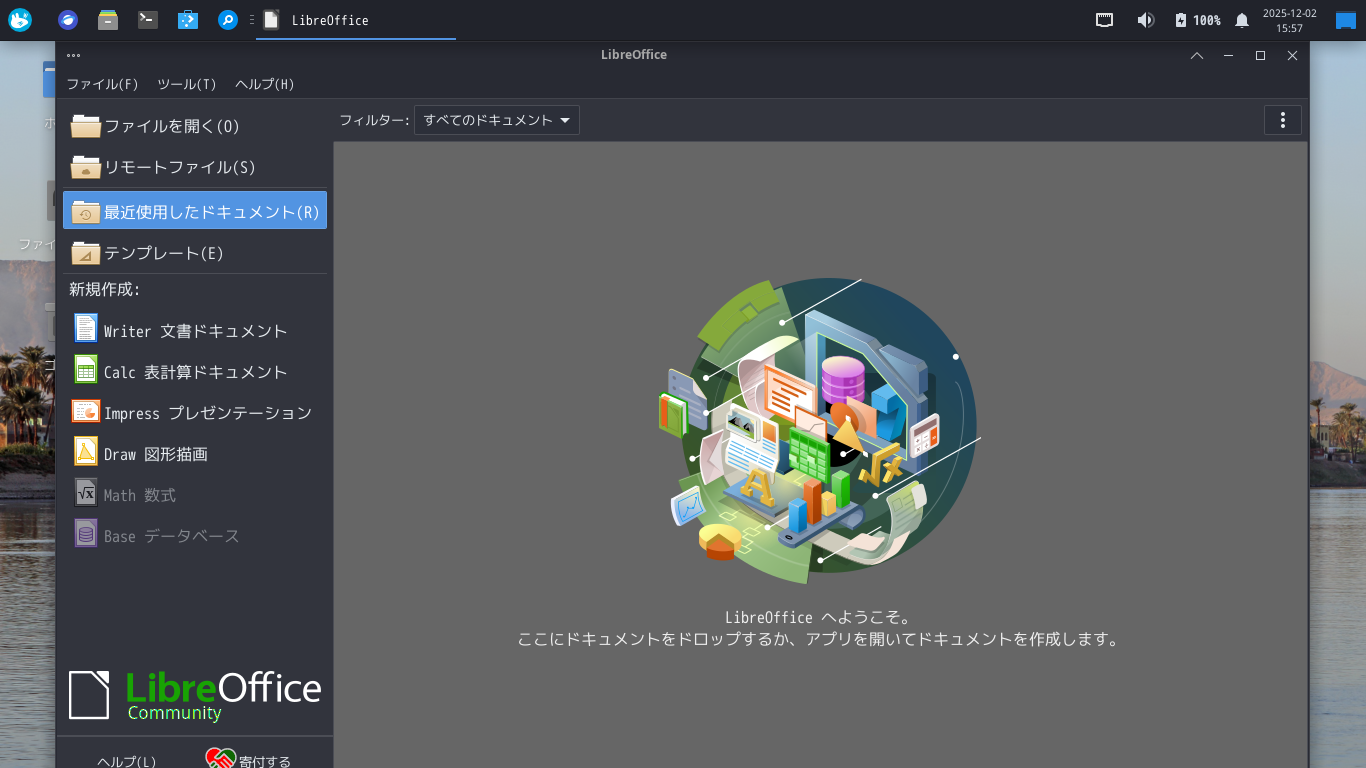Click the window roll-up chevron button
This screenshot has height=768, width=1366.
point(1196,55)
